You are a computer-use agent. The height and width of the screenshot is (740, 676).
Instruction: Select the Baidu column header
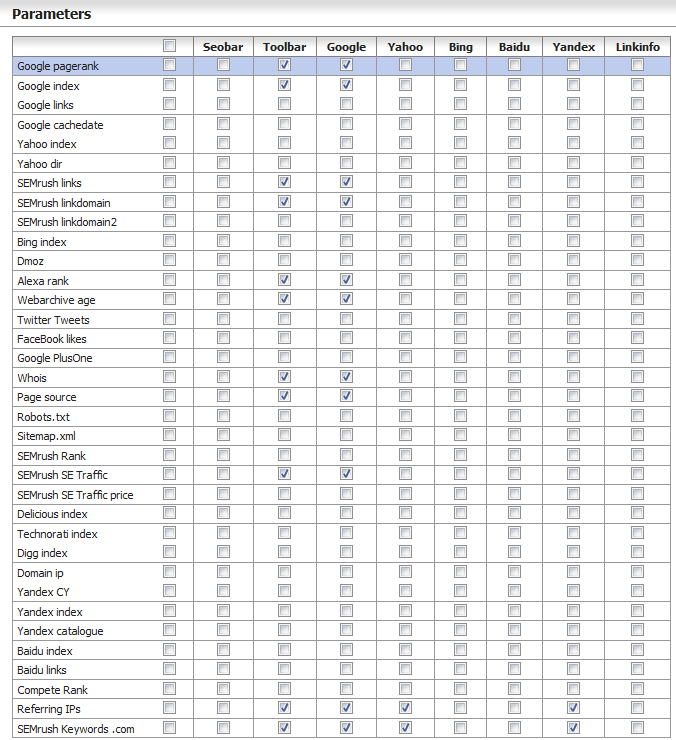[x=514, y=47]
